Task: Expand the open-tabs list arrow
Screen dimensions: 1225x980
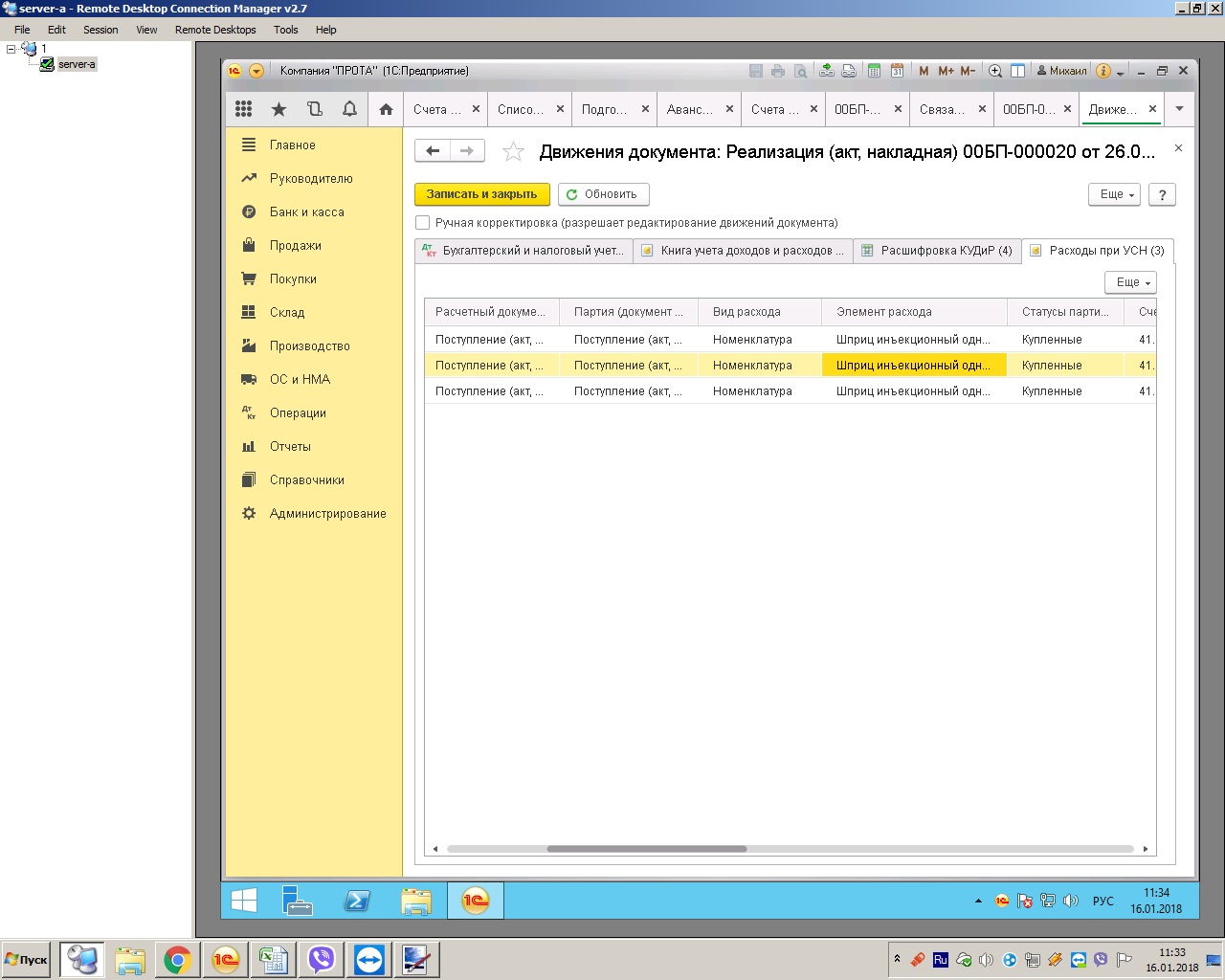Action: point(1179,109)
